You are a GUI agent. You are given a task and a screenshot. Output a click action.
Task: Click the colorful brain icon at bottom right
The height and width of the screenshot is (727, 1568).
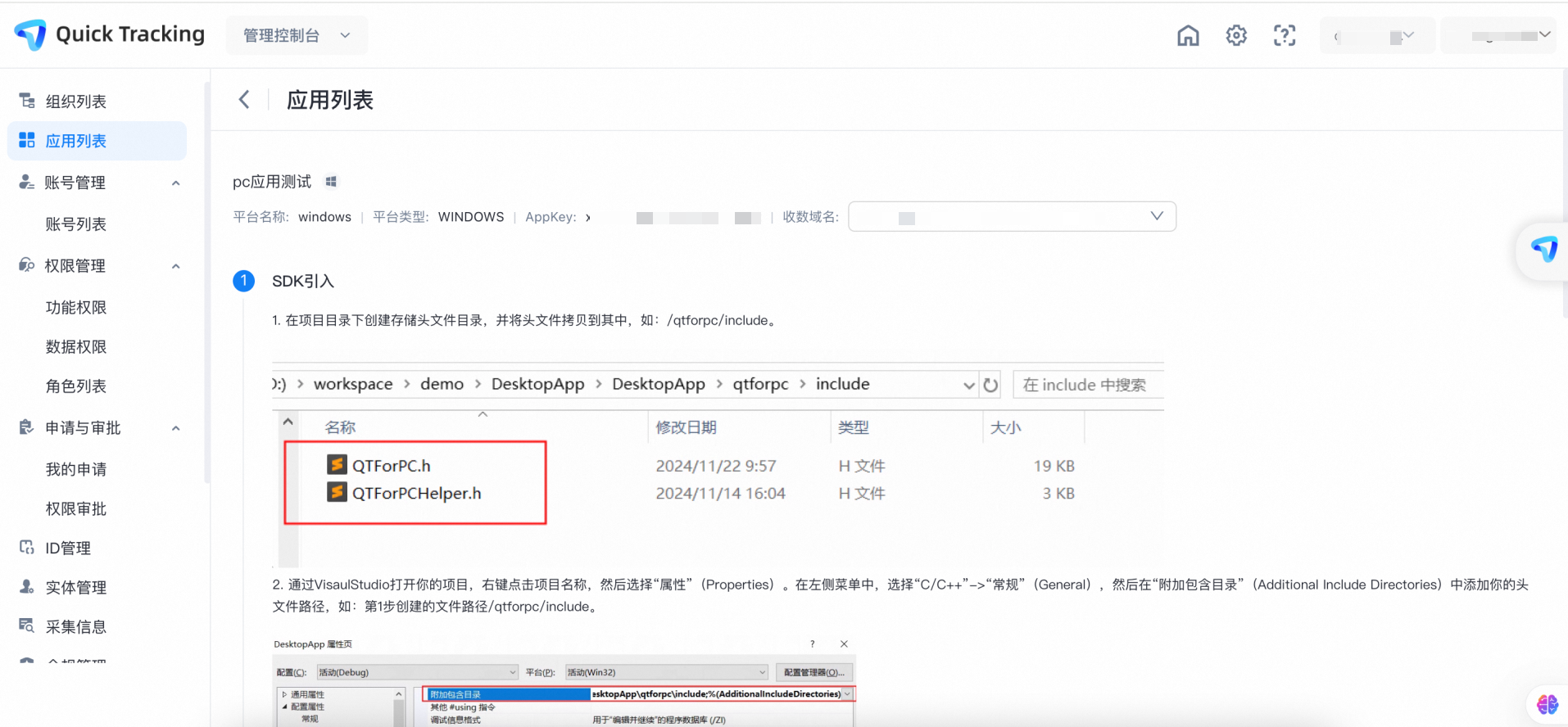point(1548,704)
